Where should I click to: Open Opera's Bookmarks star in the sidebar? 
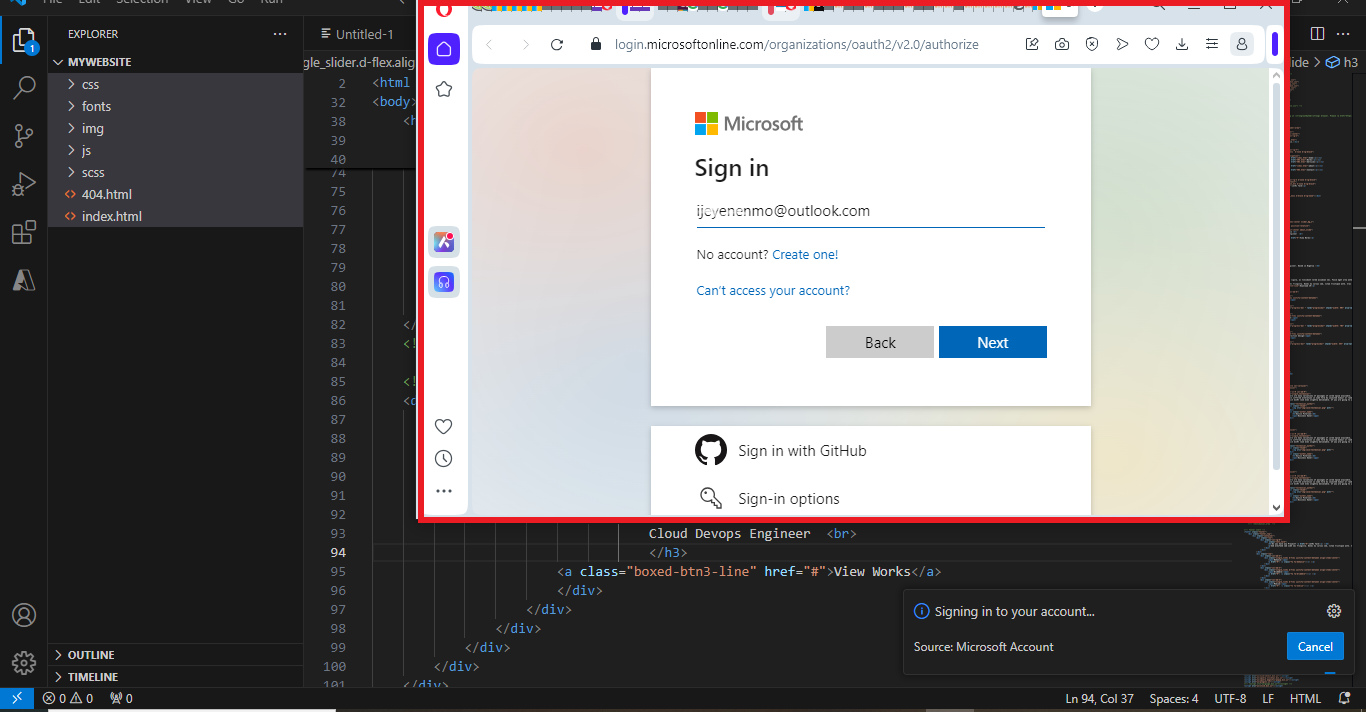pyautogui.click(x=444, y=89)
